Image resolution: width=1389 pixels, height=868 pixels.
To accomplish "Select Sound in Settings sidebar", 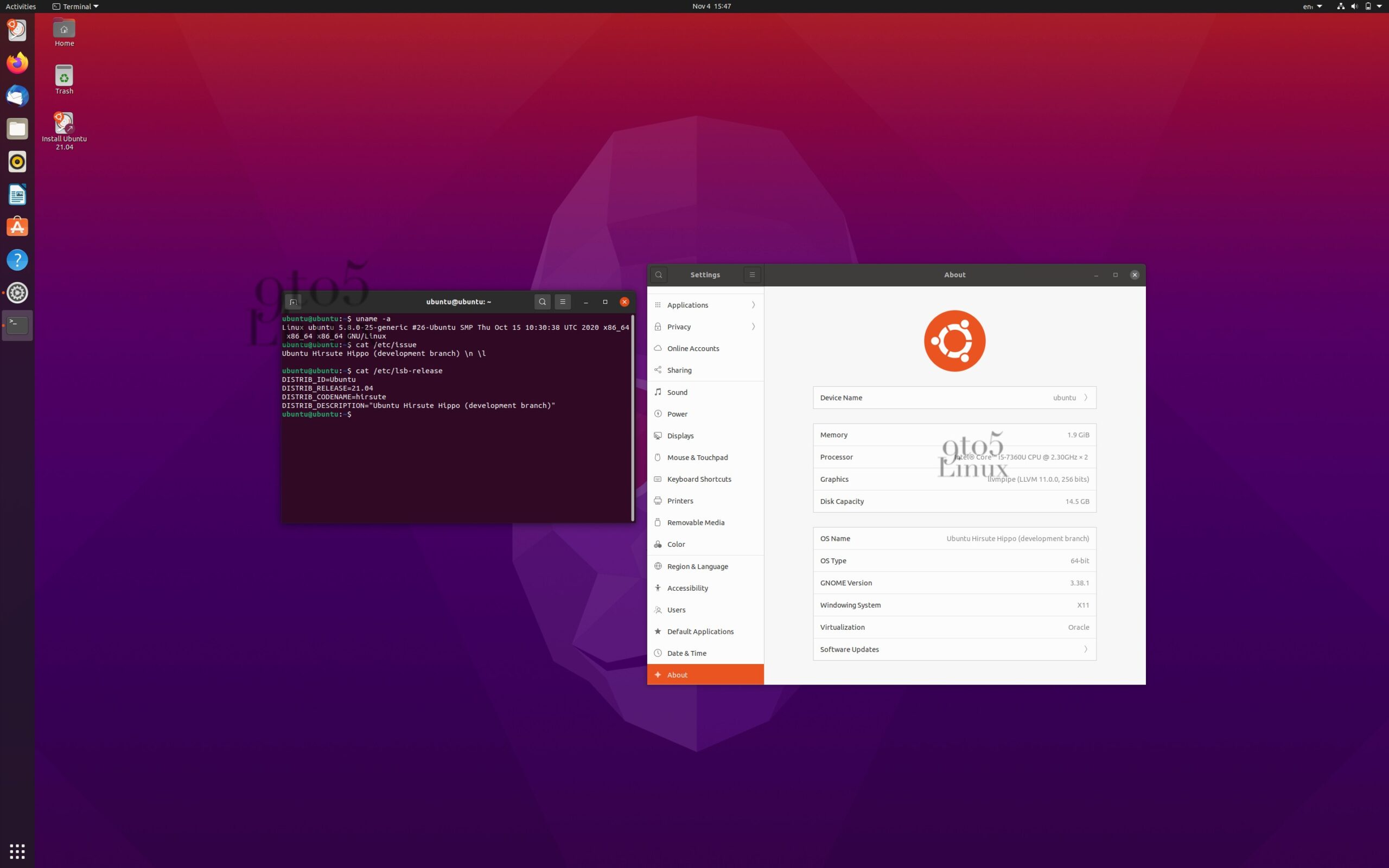I will tap(677, 392).
